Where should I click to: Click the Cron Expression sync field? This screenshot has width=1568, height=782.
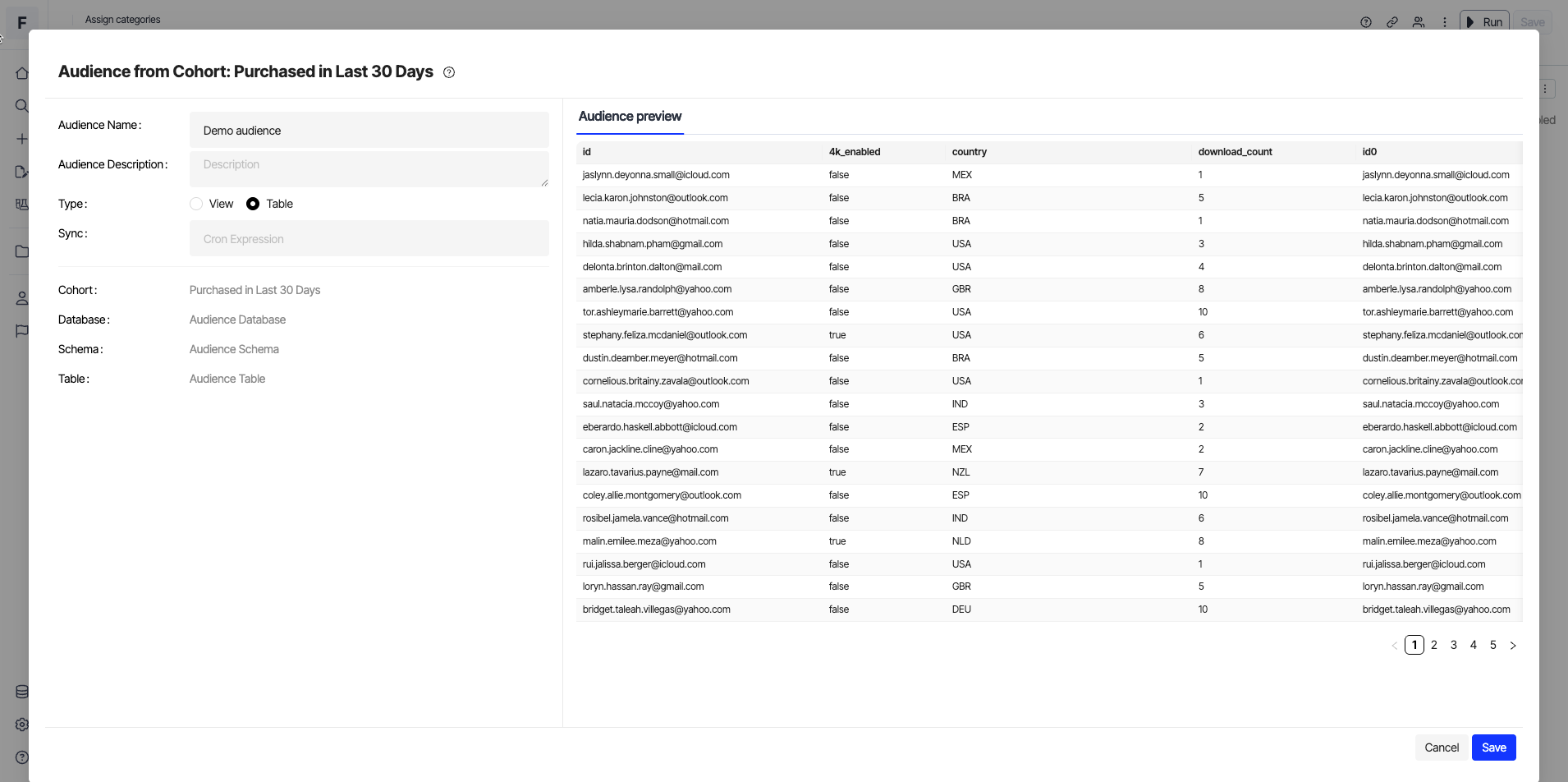369,239
